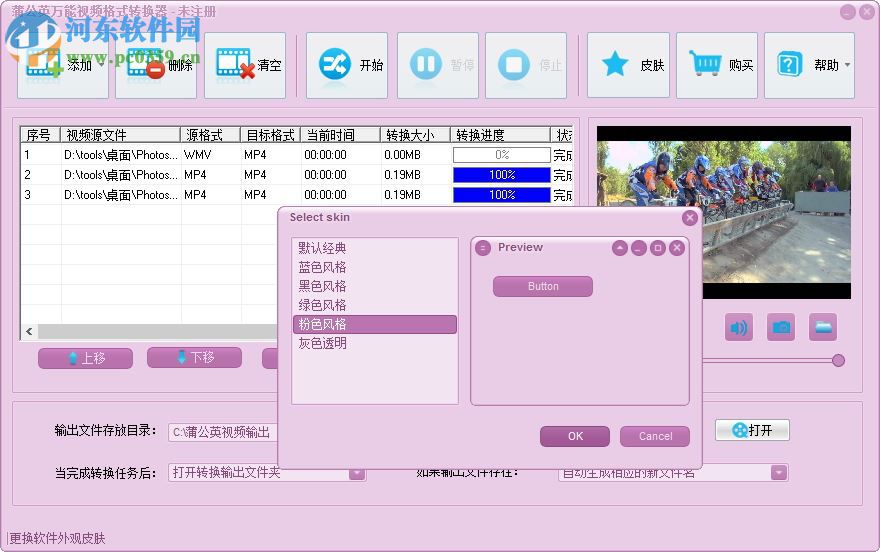Click the 转换进度 column header
880x552 pixels.
tap(501, 135)
